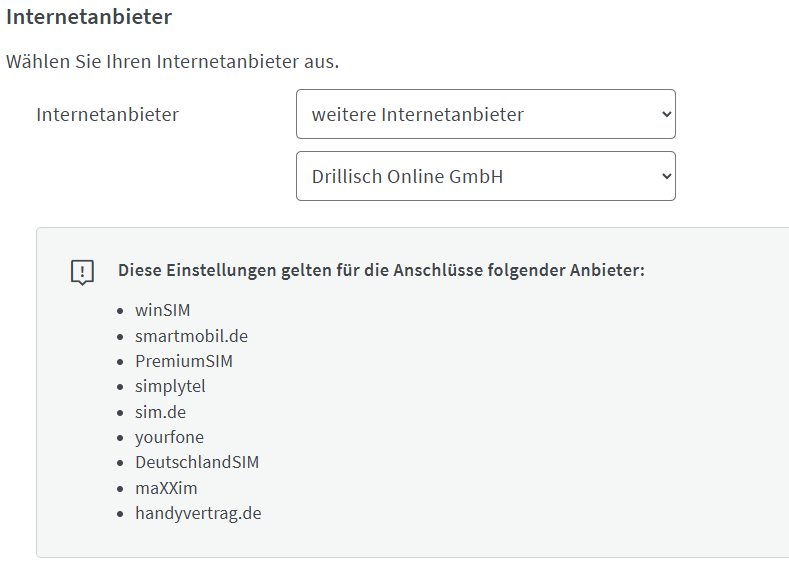Click the bullet point before winSIM
The image size is (789, 576).
121,311
